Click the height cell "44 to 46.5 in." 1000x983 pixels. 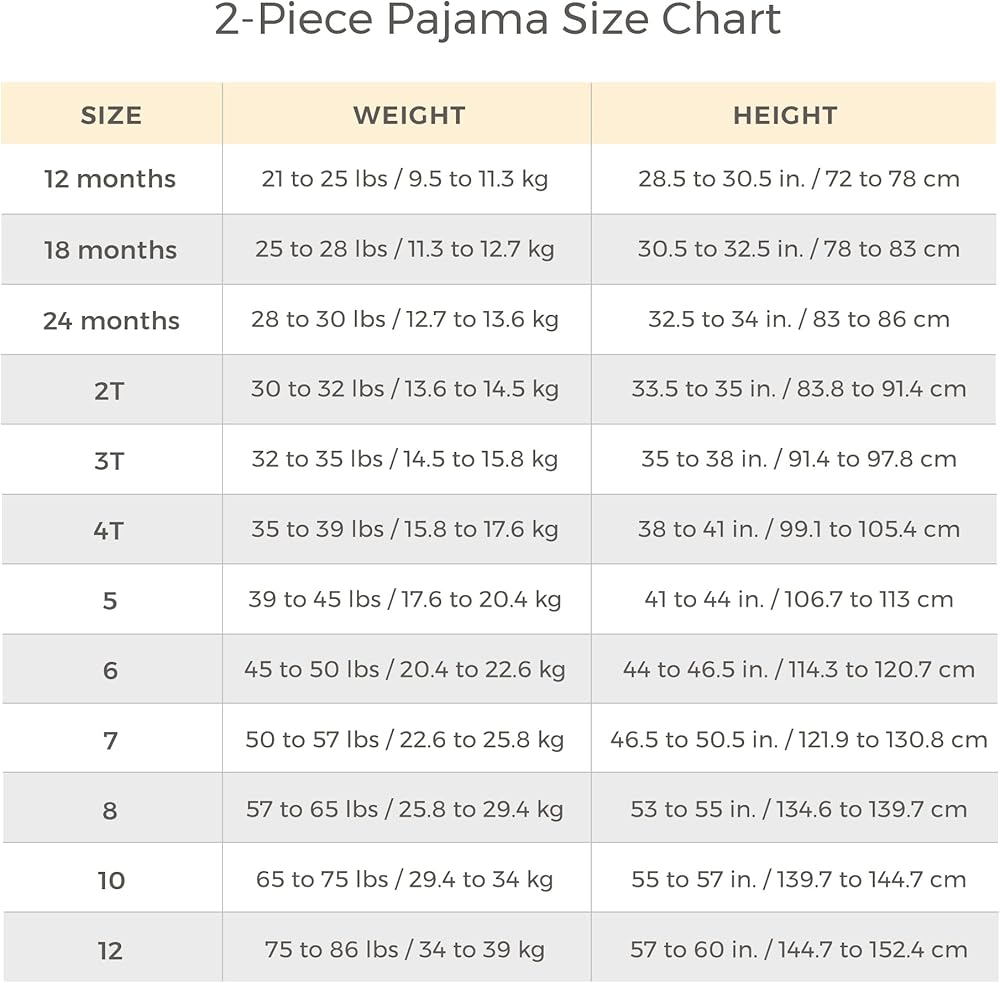(x=799, y=670)
